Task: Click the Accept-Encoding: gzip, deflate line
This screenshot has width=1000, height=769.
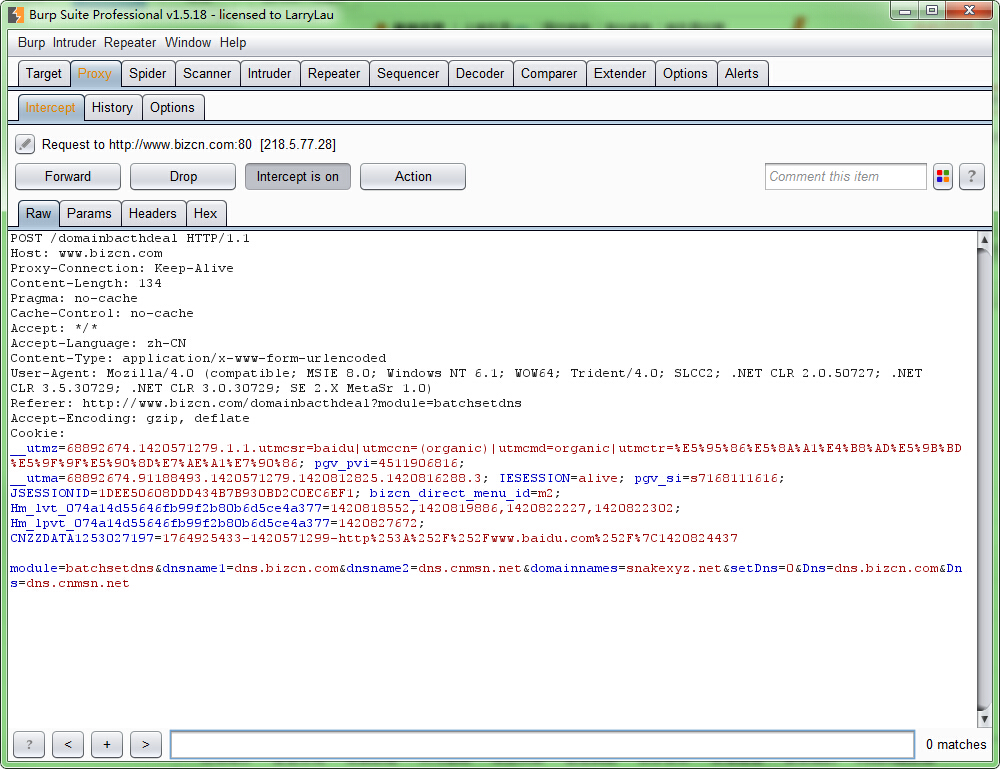Action: pos(130,418)
